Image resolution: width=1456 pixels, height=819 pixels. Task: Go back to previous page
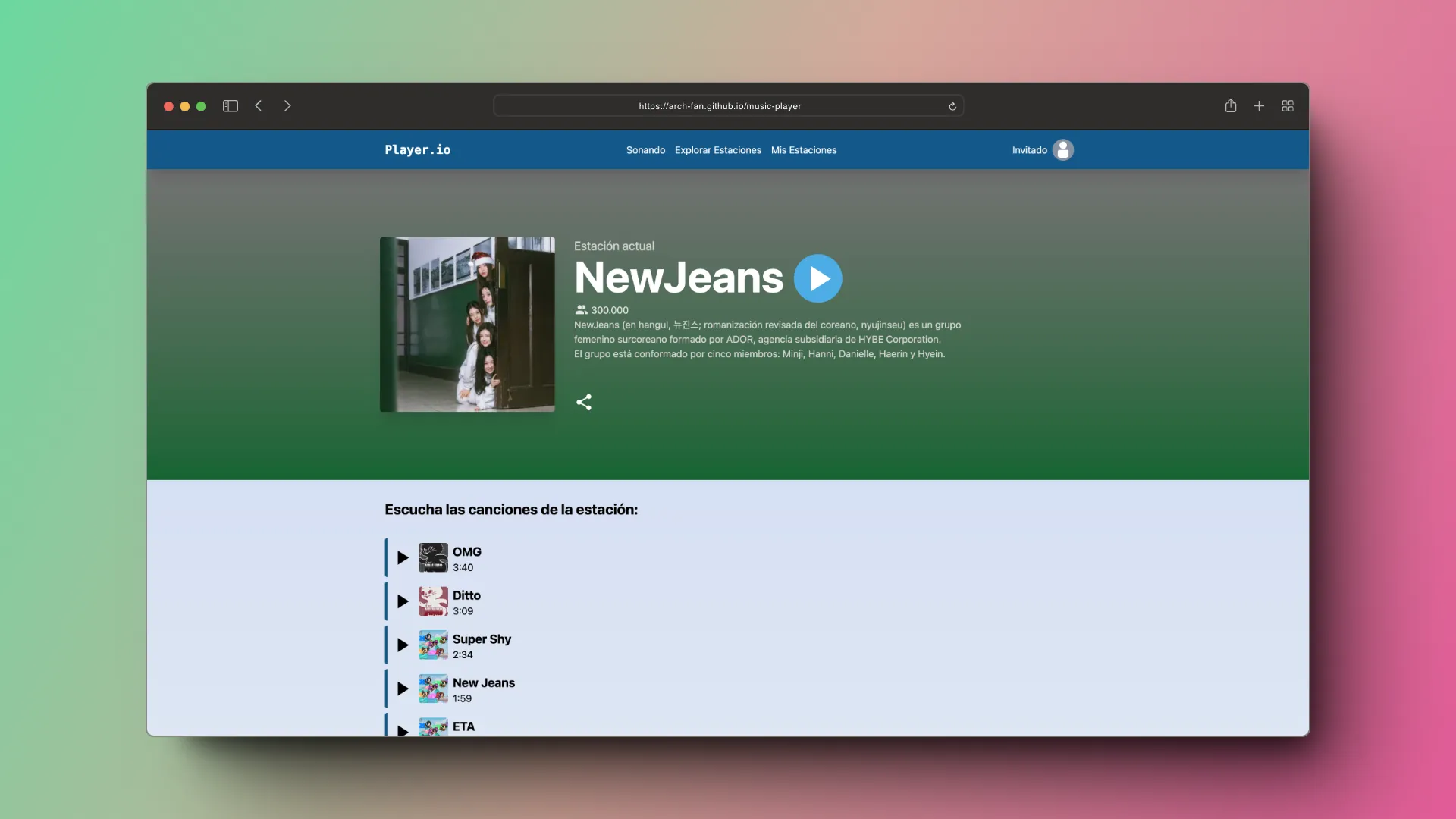pos(259,106)
